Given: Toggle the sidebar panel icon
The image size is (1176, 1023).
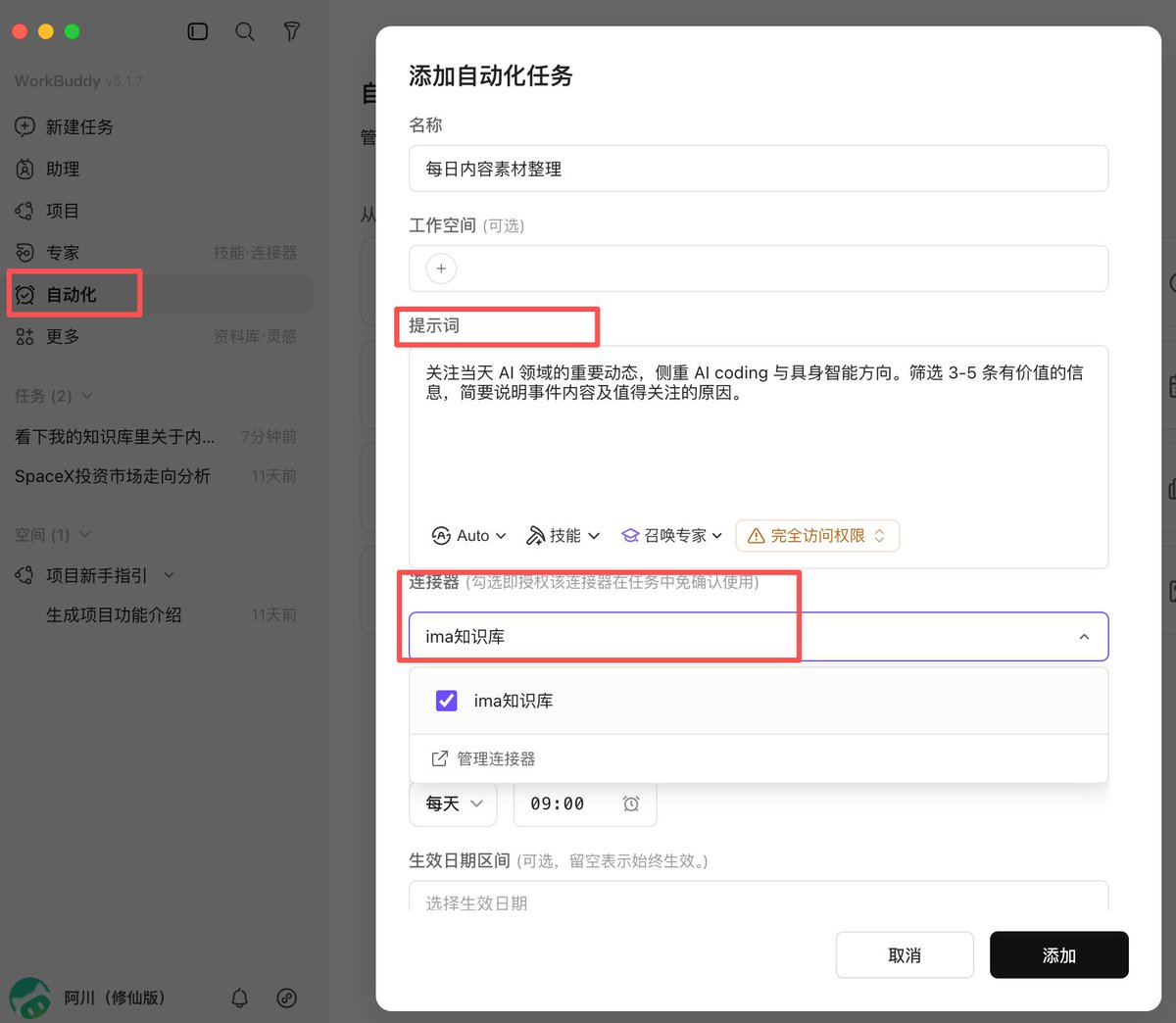Looking at the screenshot, I should 198,31.
